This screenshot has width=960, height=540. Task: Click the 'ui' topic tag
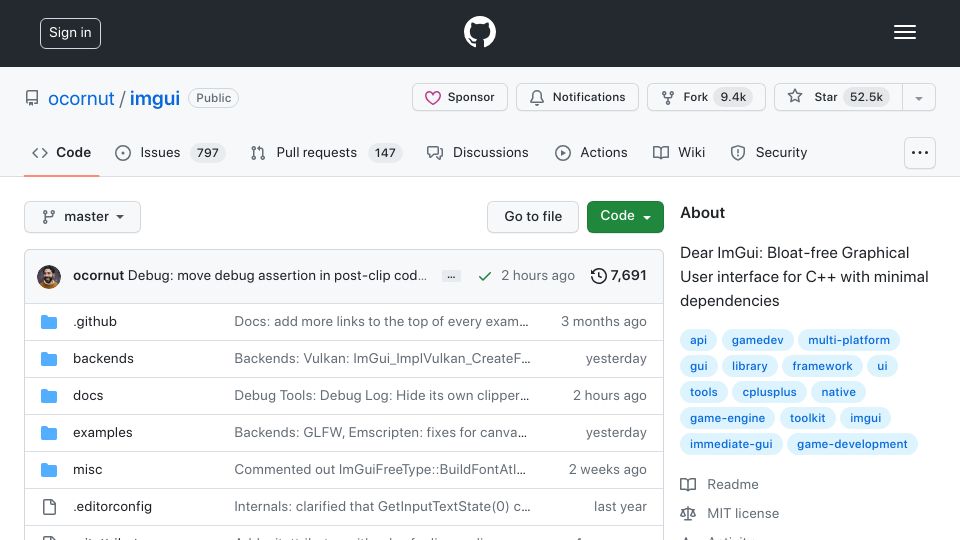(882, 366)
